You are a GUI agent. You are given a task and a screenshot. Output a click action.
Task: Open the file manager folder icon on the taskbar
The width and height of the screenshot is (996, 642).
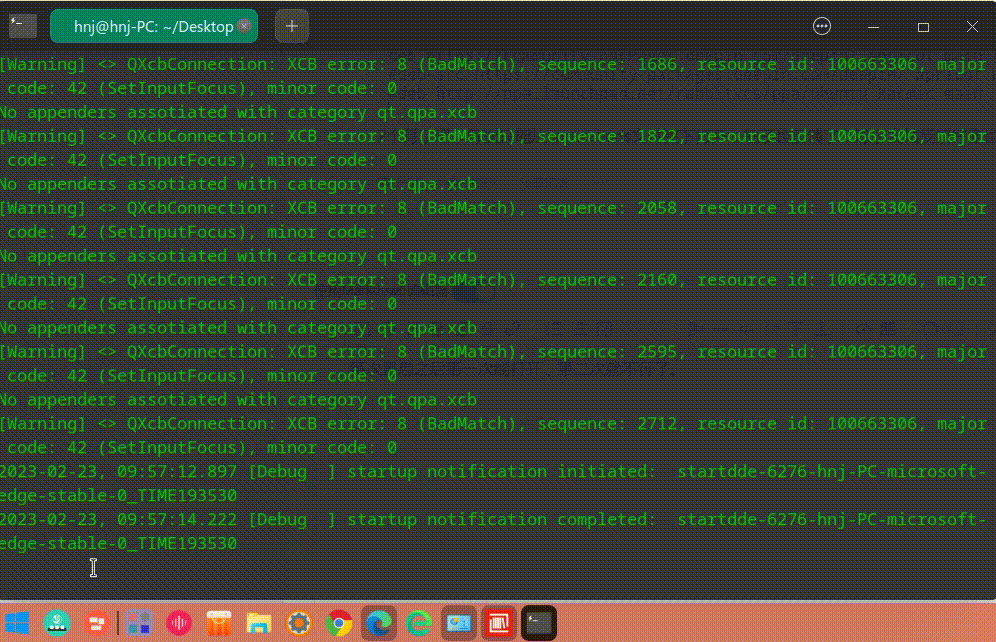(259, 624)
